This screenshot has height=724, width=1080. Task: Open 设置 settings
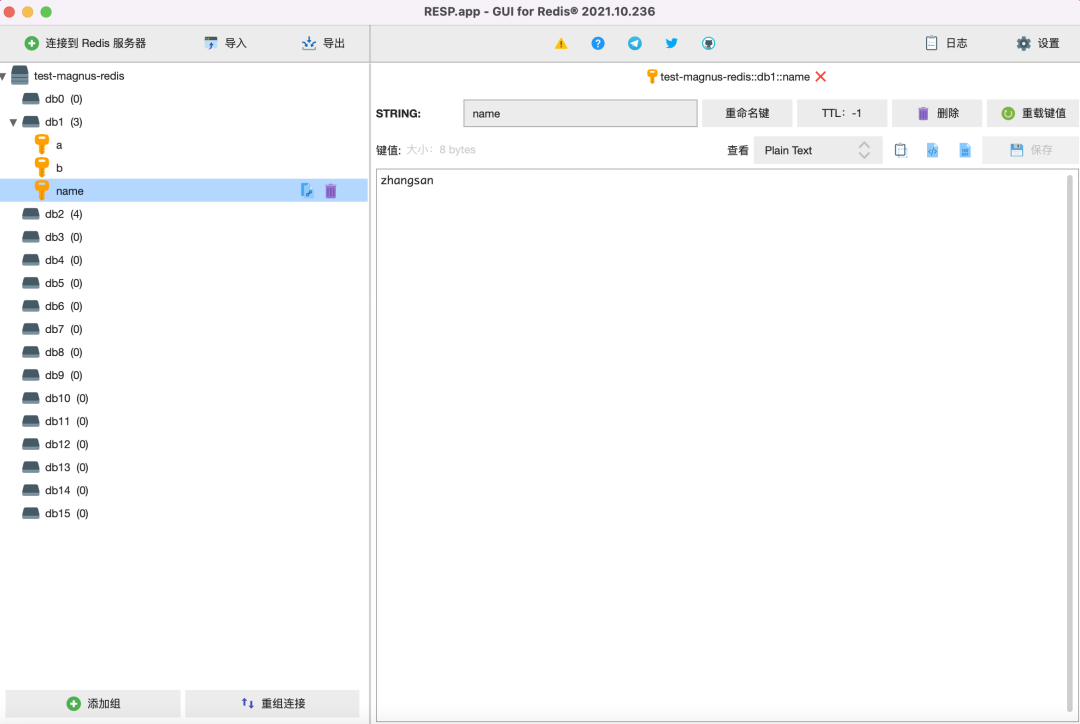[1038, 43]
